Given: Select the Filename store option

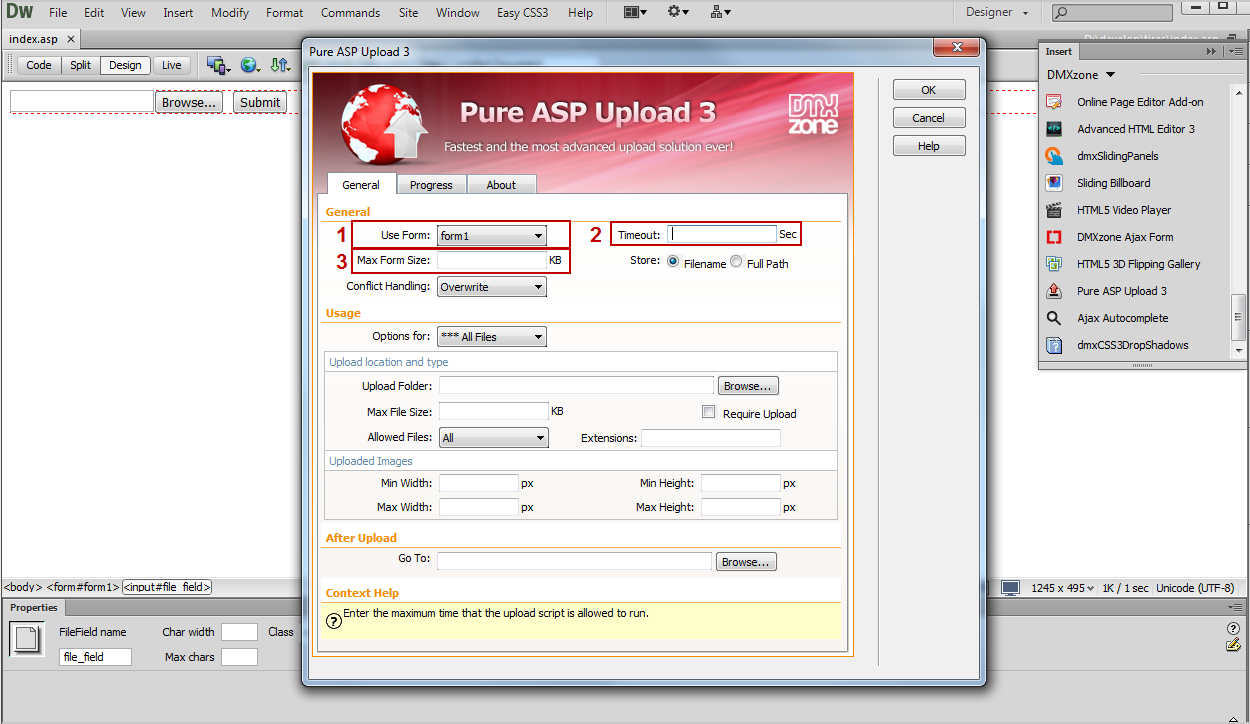Looking at the screenshot, I should pos(673,262).
